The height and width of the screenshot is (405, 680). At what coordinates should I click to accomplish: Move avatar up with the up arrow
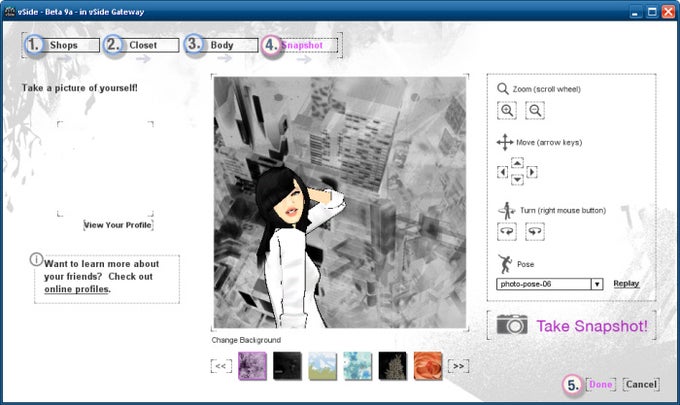[517, 163]
